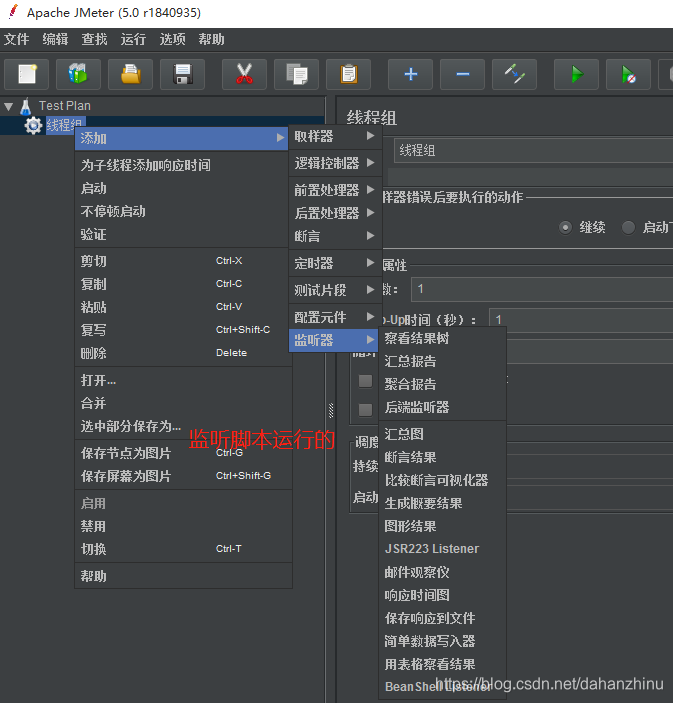
Task: Expand the 取样器 submenu
Action: click(x=335, y=136)
